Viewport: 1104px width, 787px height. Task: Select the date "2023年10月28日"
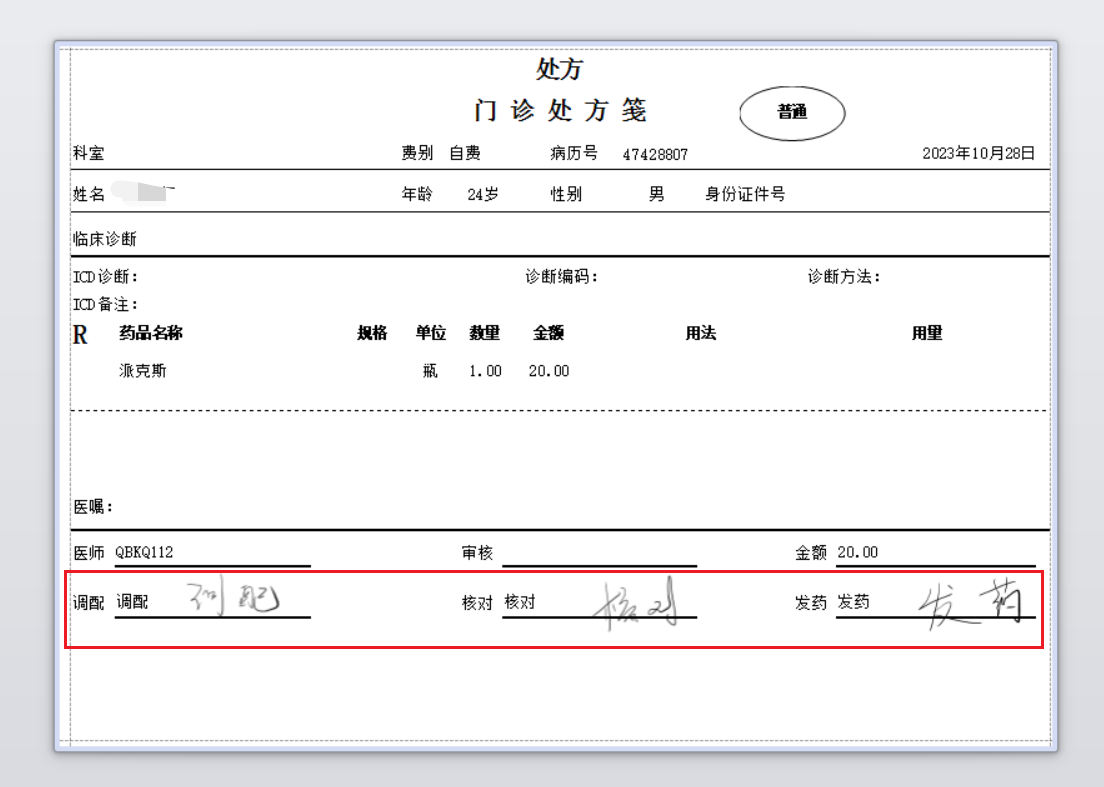point(978,153)
